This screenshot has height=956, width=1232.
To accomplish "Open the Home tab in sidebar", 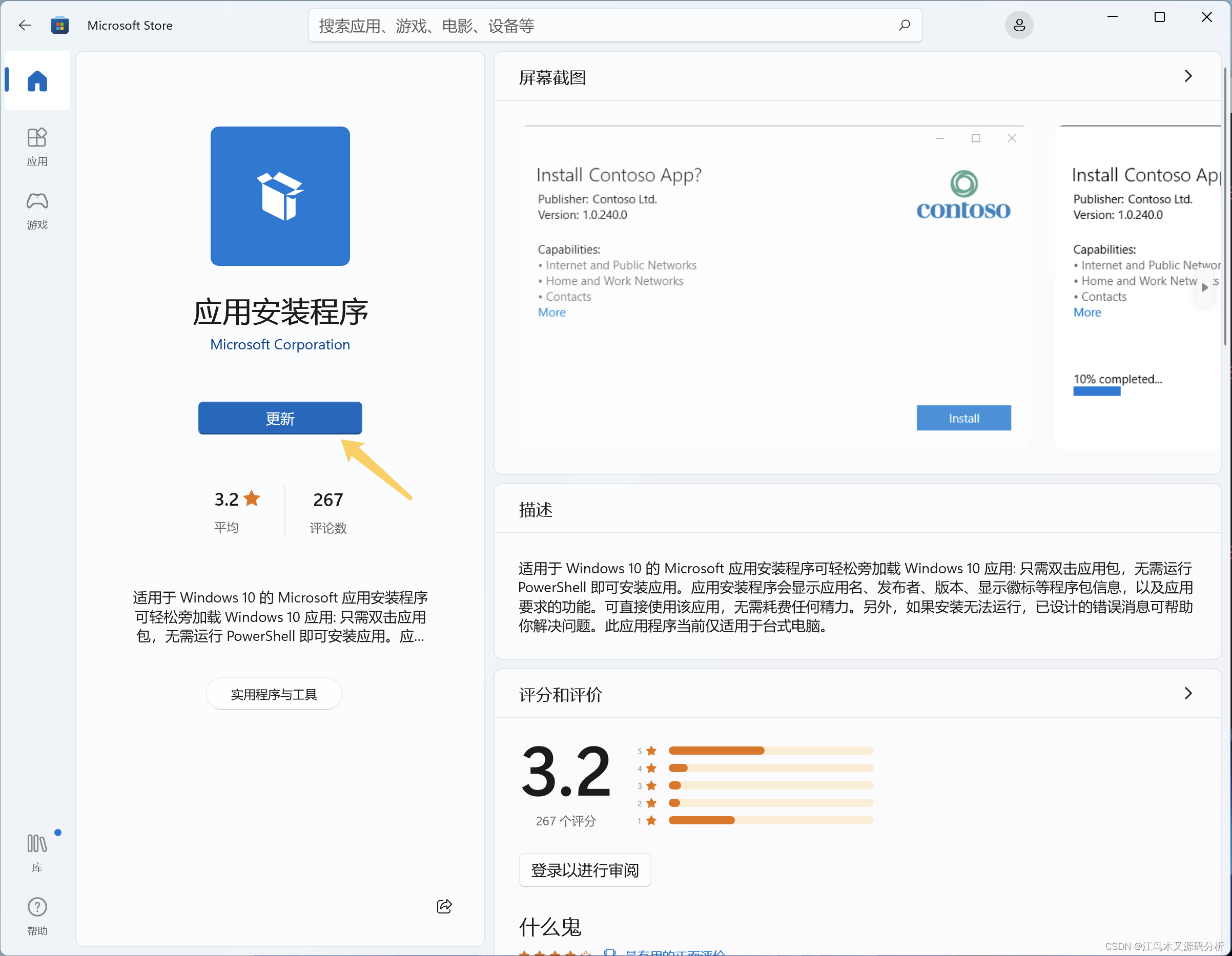I will (x=37, y=80).
